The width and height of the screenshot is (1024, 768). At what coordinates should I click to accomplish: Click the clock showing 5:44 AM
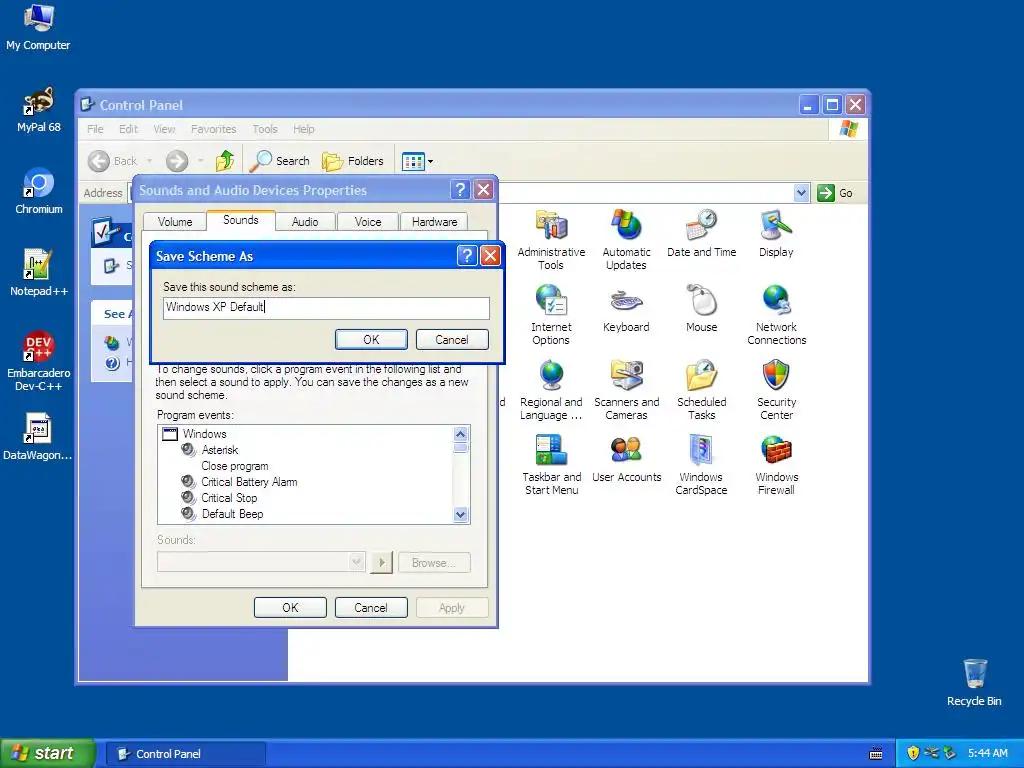pyautogui.click(x=987, y=753)
